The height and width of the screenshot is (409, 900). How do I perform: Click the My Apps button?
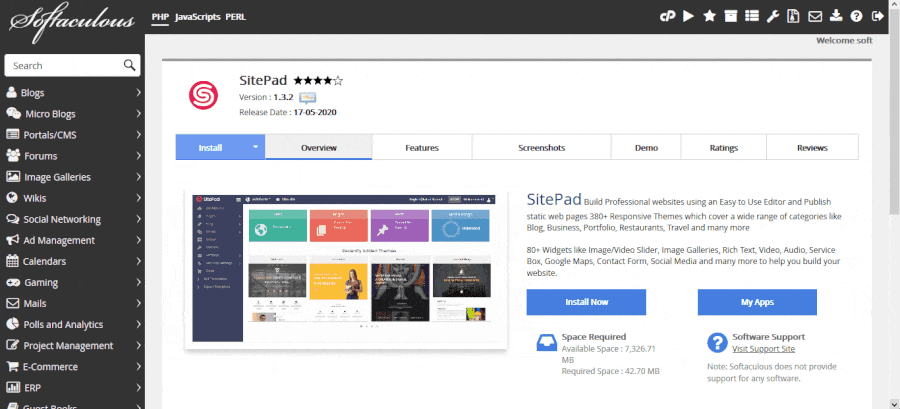(x=757, y=302)
